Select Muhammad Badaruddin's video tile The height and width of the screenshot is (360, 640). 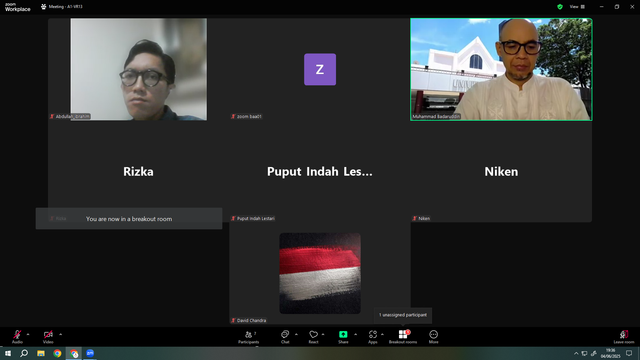501,69
